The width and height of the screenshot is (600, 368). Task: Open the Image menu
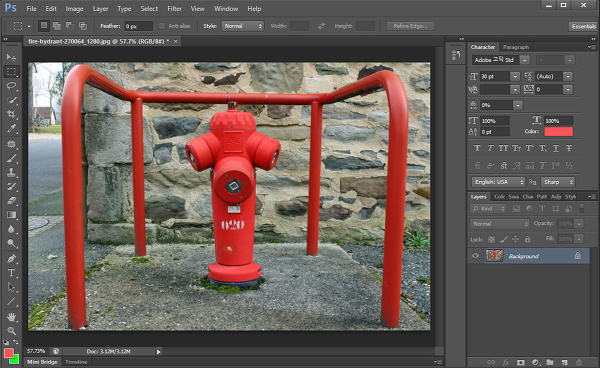[74, 8]
